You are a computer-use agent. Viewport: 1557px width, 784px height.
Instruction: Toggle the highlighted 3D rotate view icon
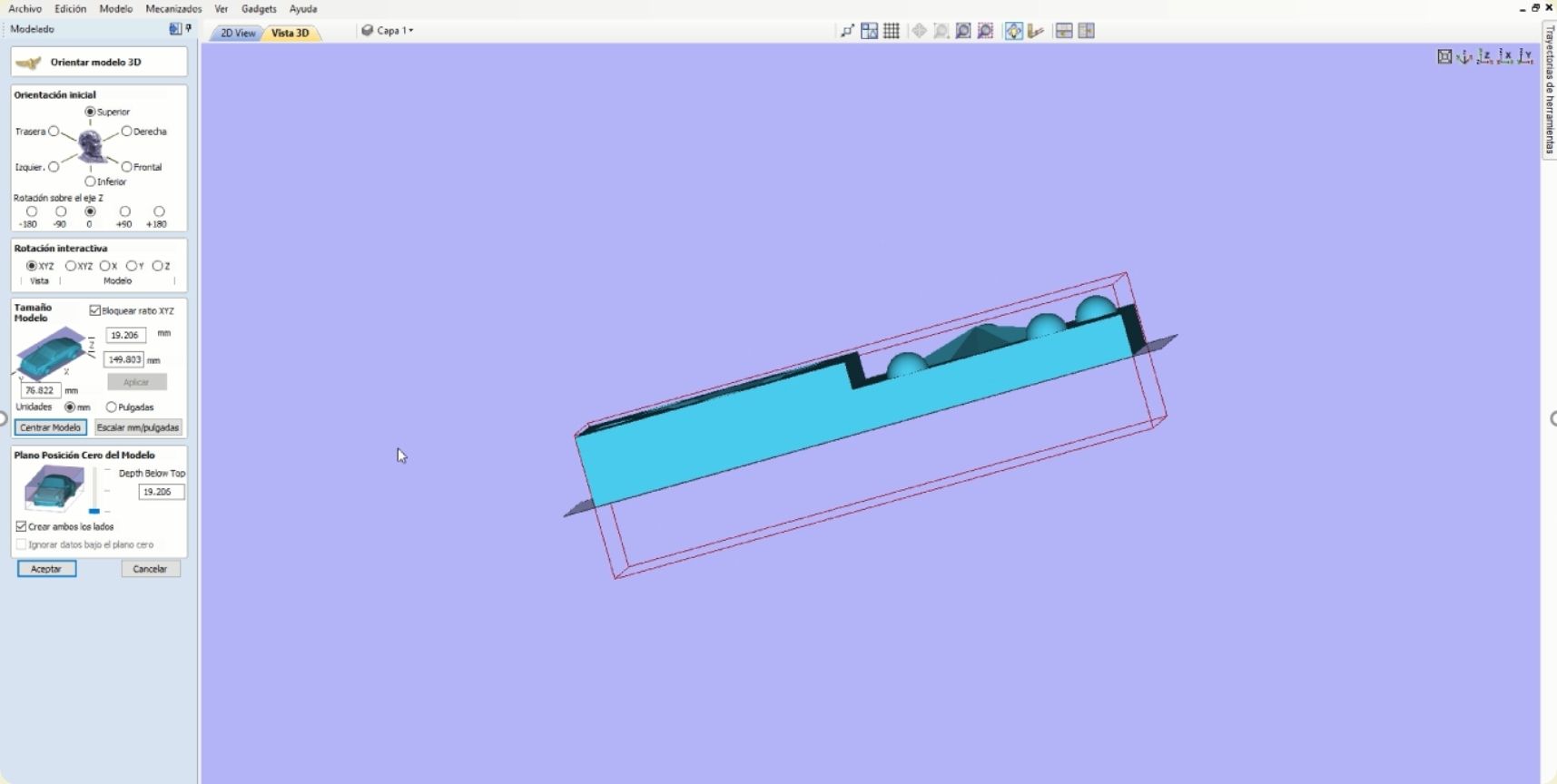[x=1014, y=31]
